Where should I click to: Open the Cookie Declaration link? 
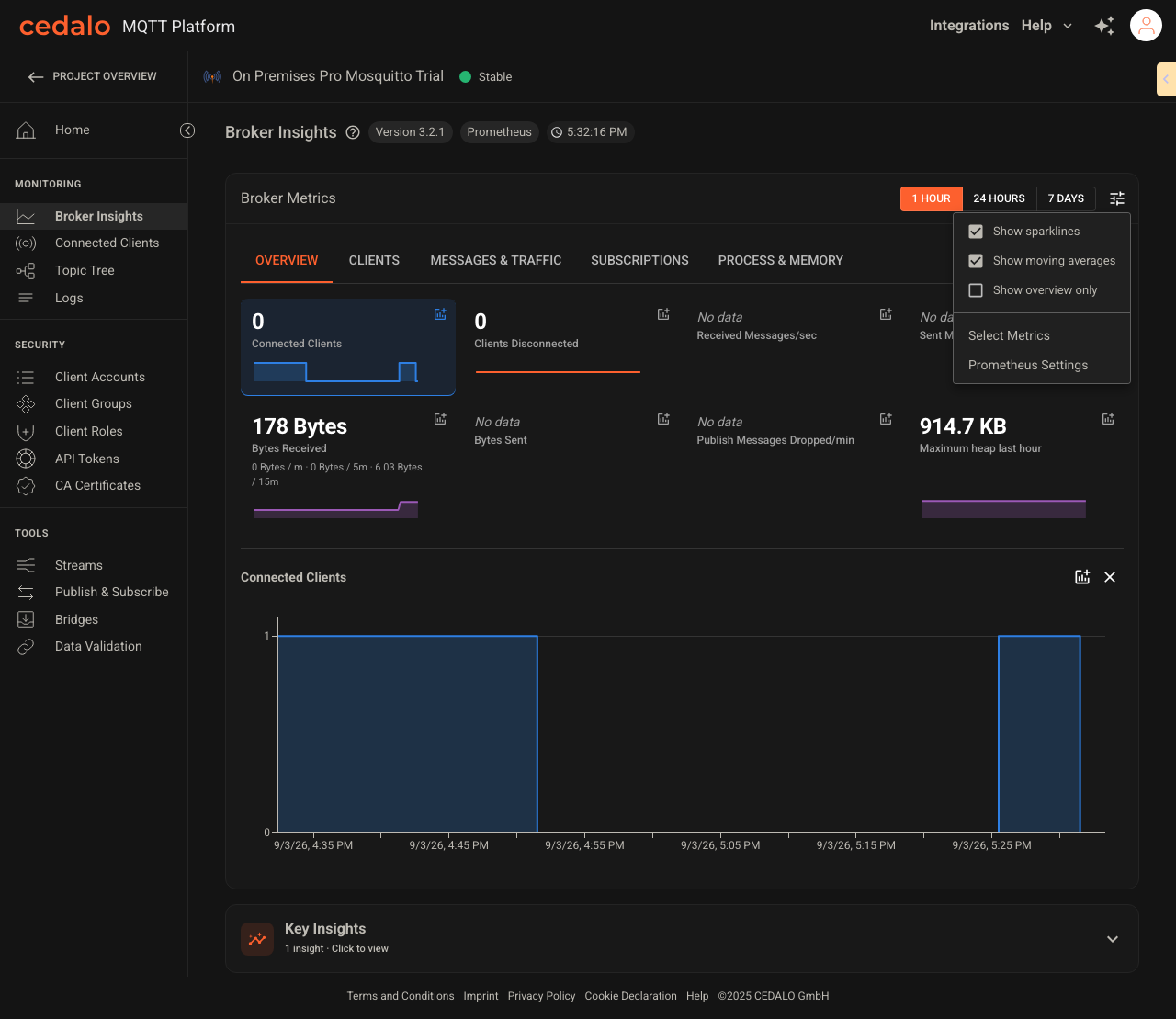click(x=630, y=996)
